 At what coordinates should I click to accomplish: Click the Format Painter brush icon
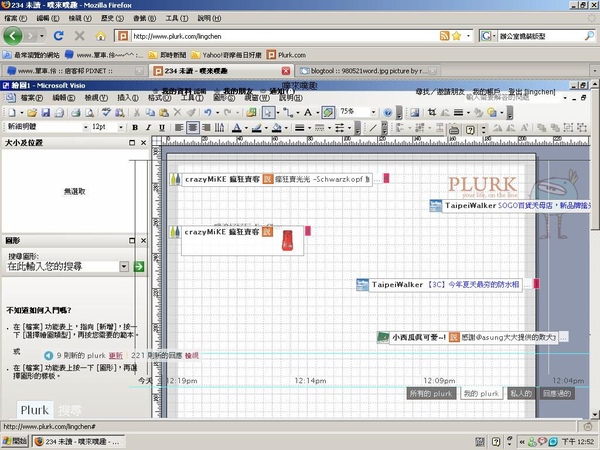click(x=191, y=112)
